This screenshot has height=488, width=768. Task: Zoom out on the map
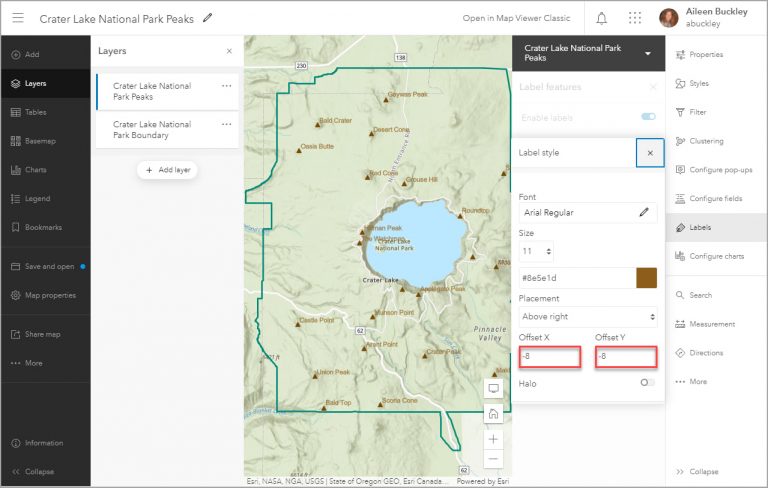(493, 459)
